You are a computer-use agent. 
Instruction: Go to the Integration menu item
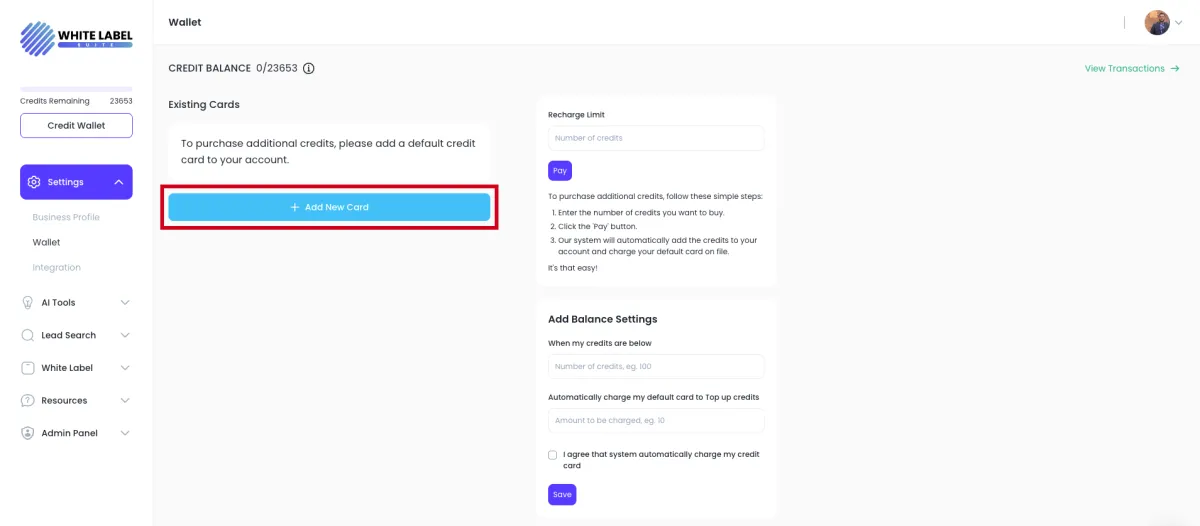(x=56, y=267)
